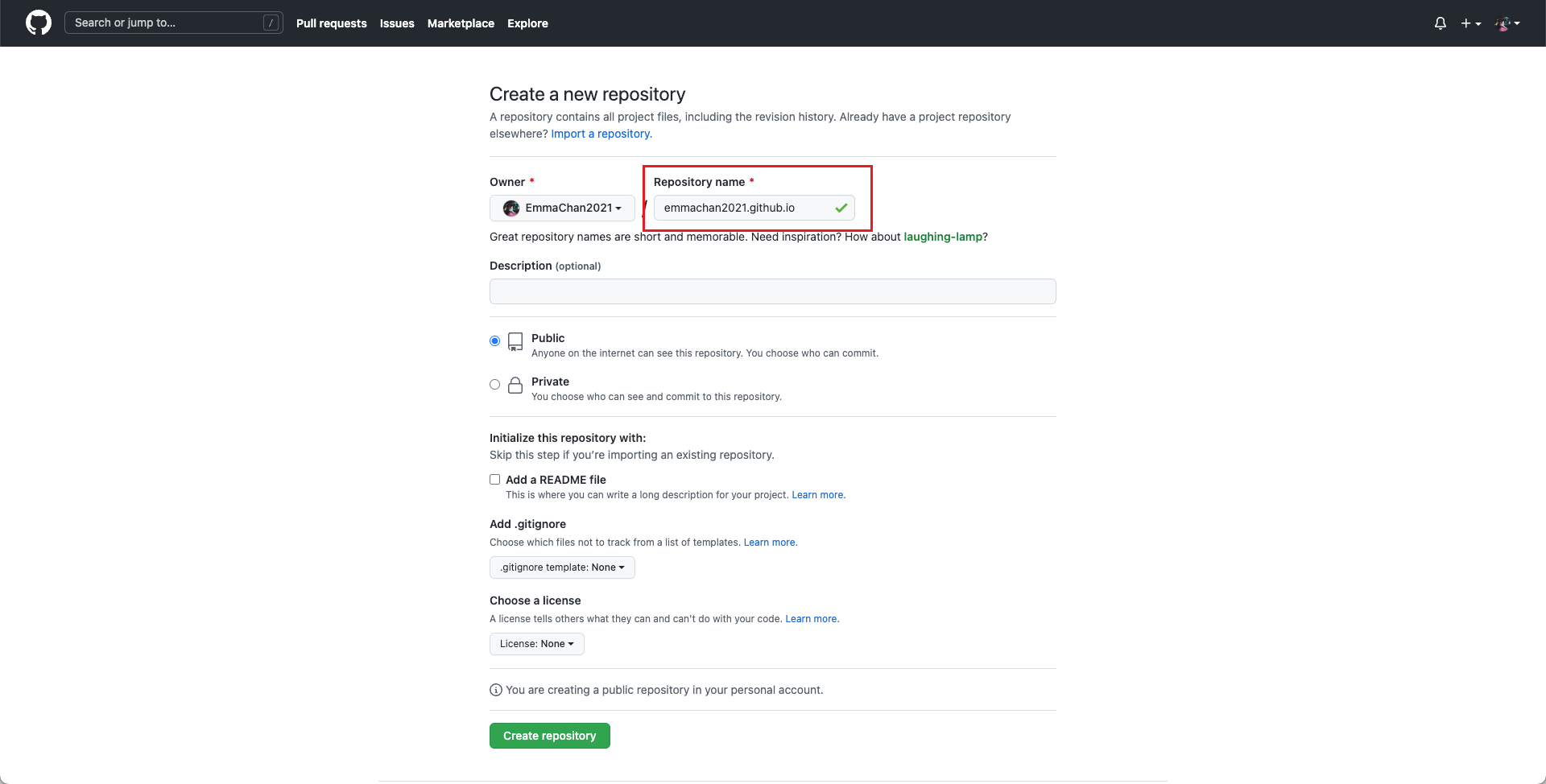Viewport: 1546px width, 784px height.
Task: Click the Repository name input field
Action: pos(754,208)
